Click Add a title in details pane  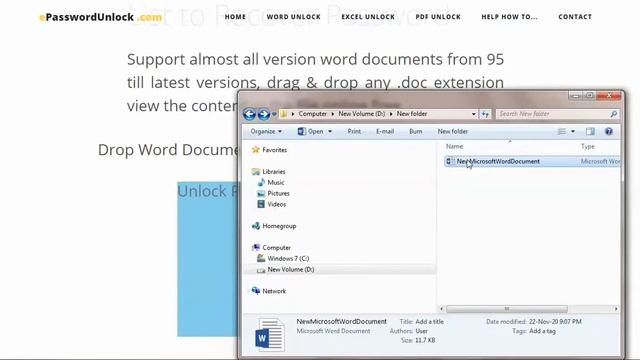(429, 322)
